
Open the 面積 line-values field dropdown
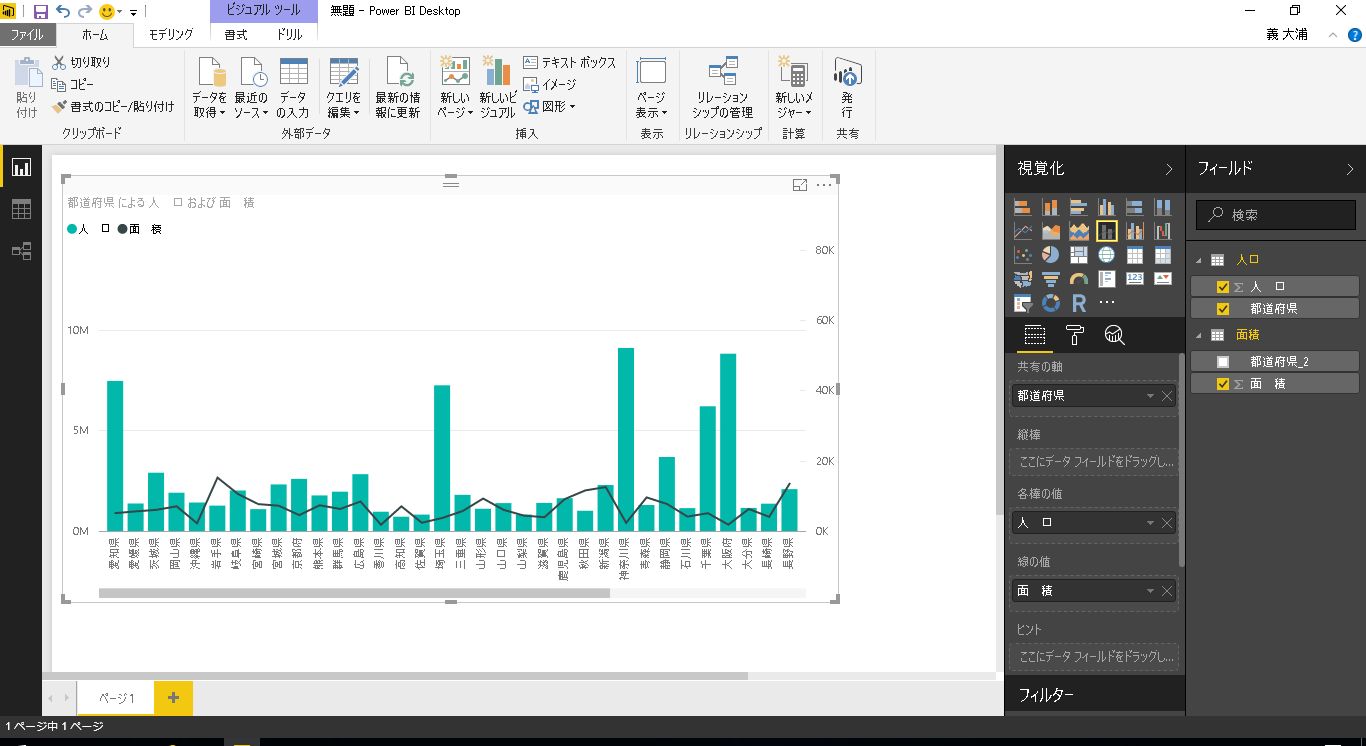pyautogui.click(x=1150, y=591)
